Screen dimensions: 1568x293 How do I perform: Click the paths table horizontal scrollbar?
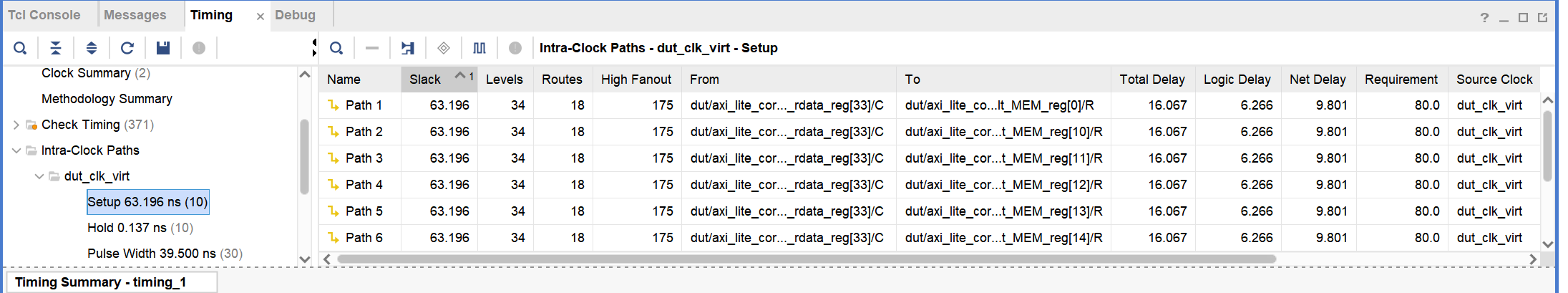point(806,259)
